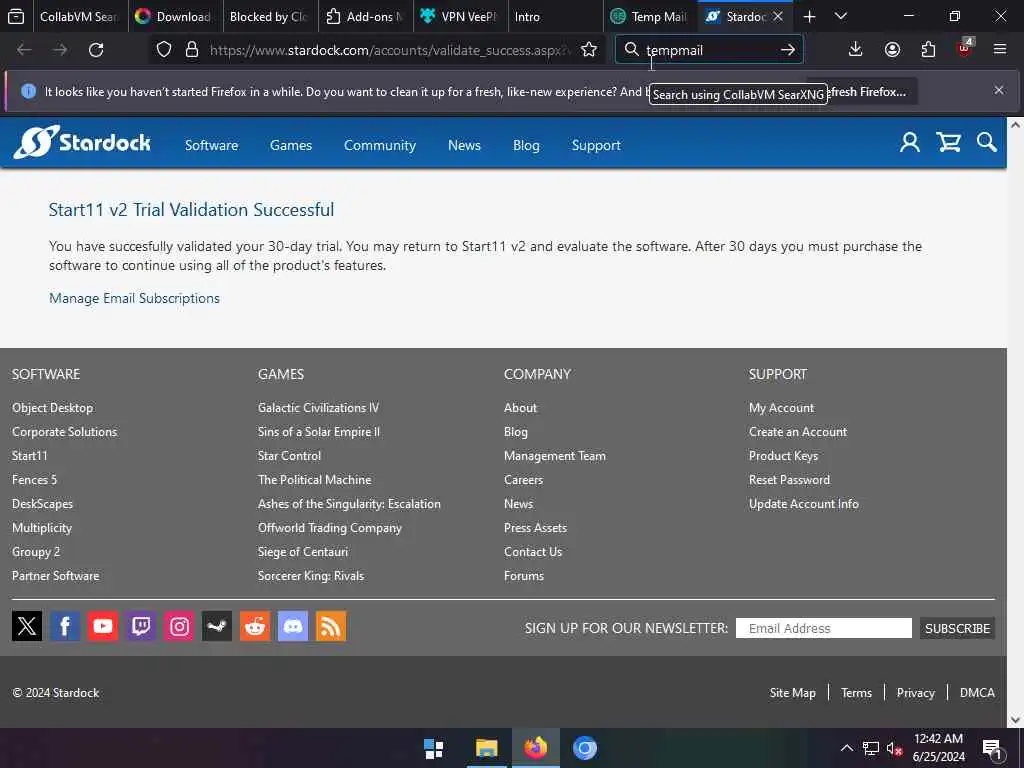This screenshot has height=768, width=1024.
Task: Open the Object Desktop footer link
Action: 52,408
